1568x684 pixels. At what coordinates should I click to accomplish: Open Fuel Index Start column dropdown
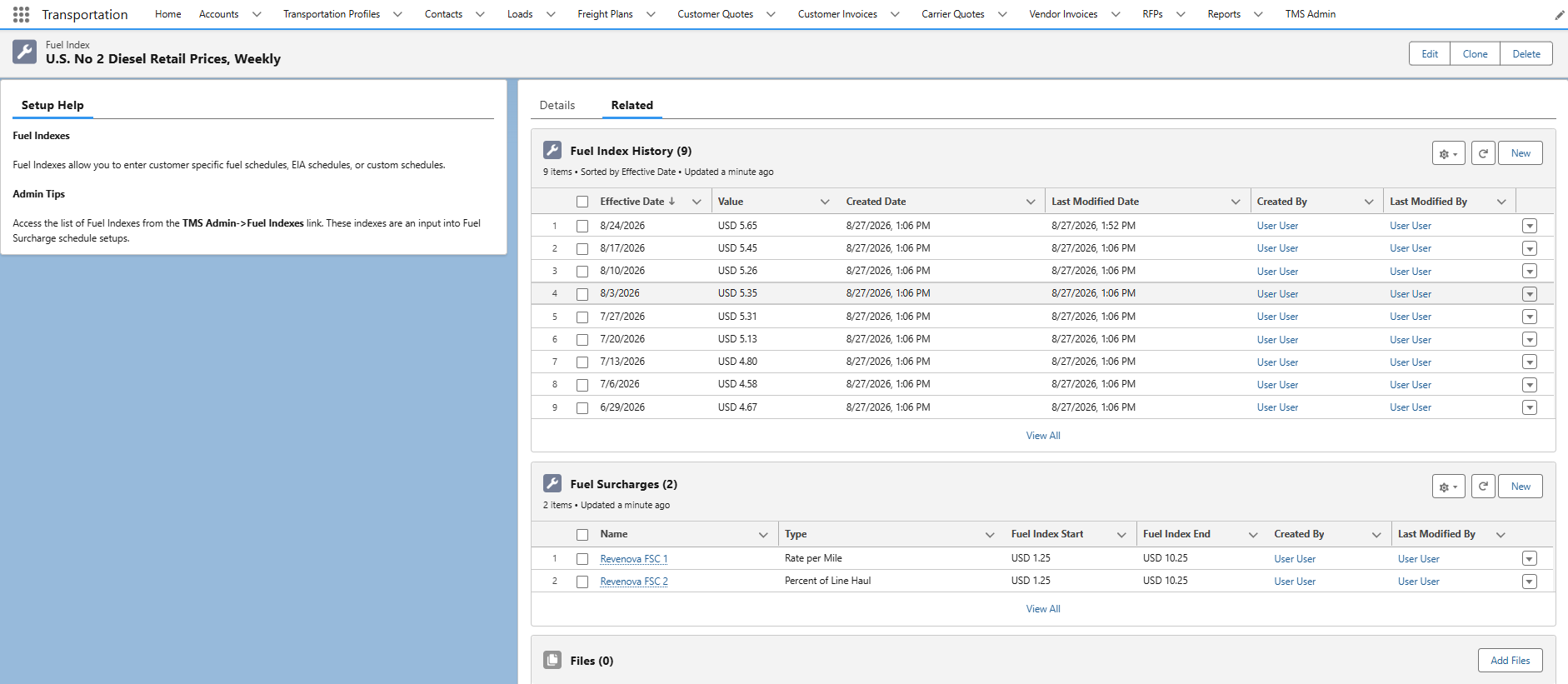1121,535
